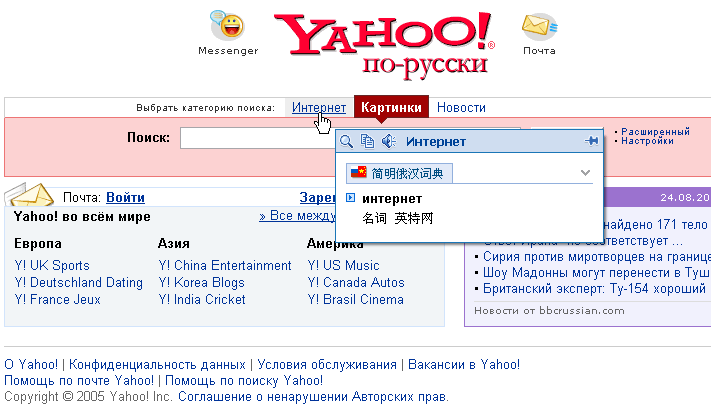This screenshot has width=711, height=417.
Task: Click the magnifier search icon in dictionary popup
Action: pos(347,142)
